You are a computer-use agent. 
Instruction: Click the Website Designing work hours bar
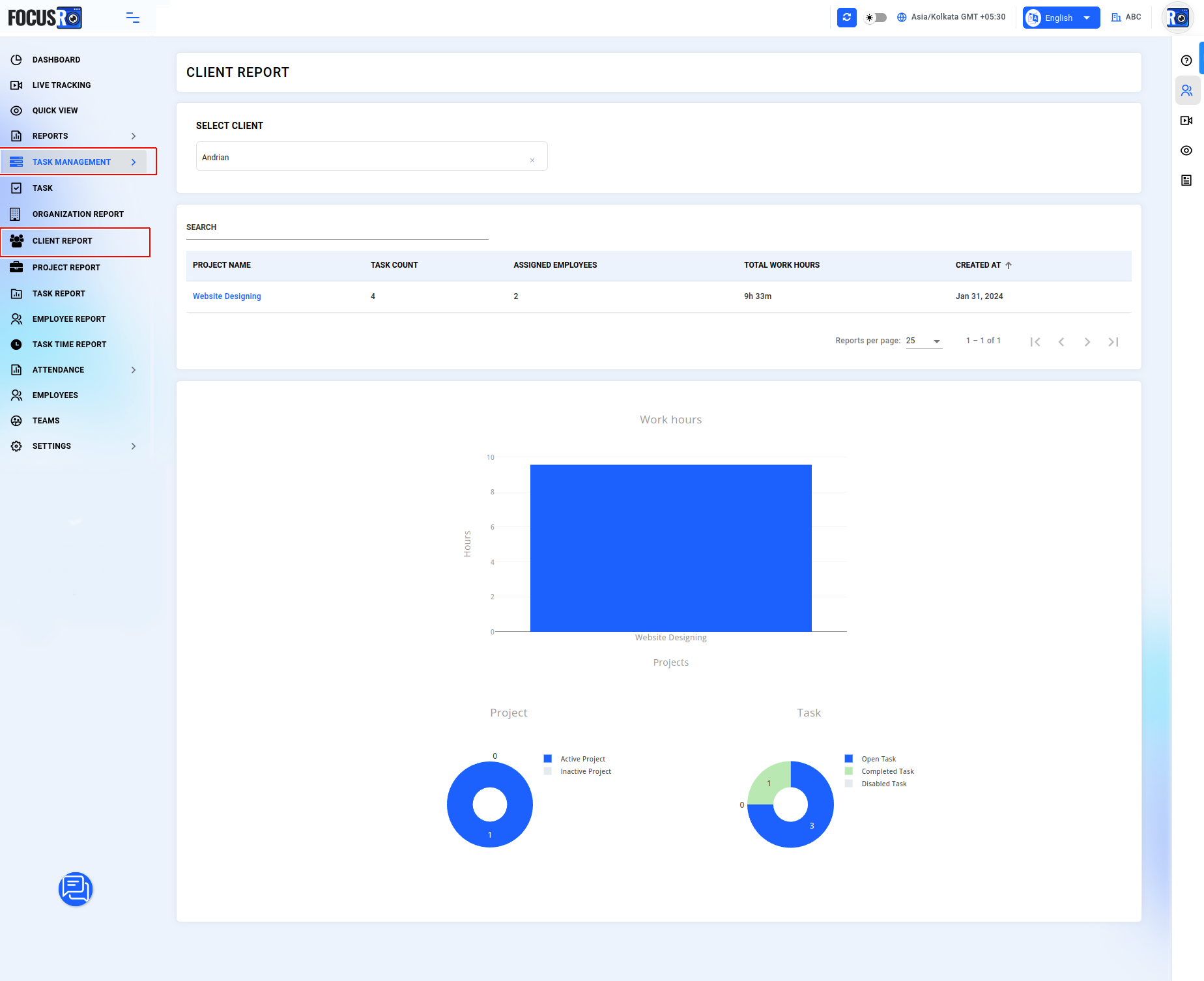(671, 548)
